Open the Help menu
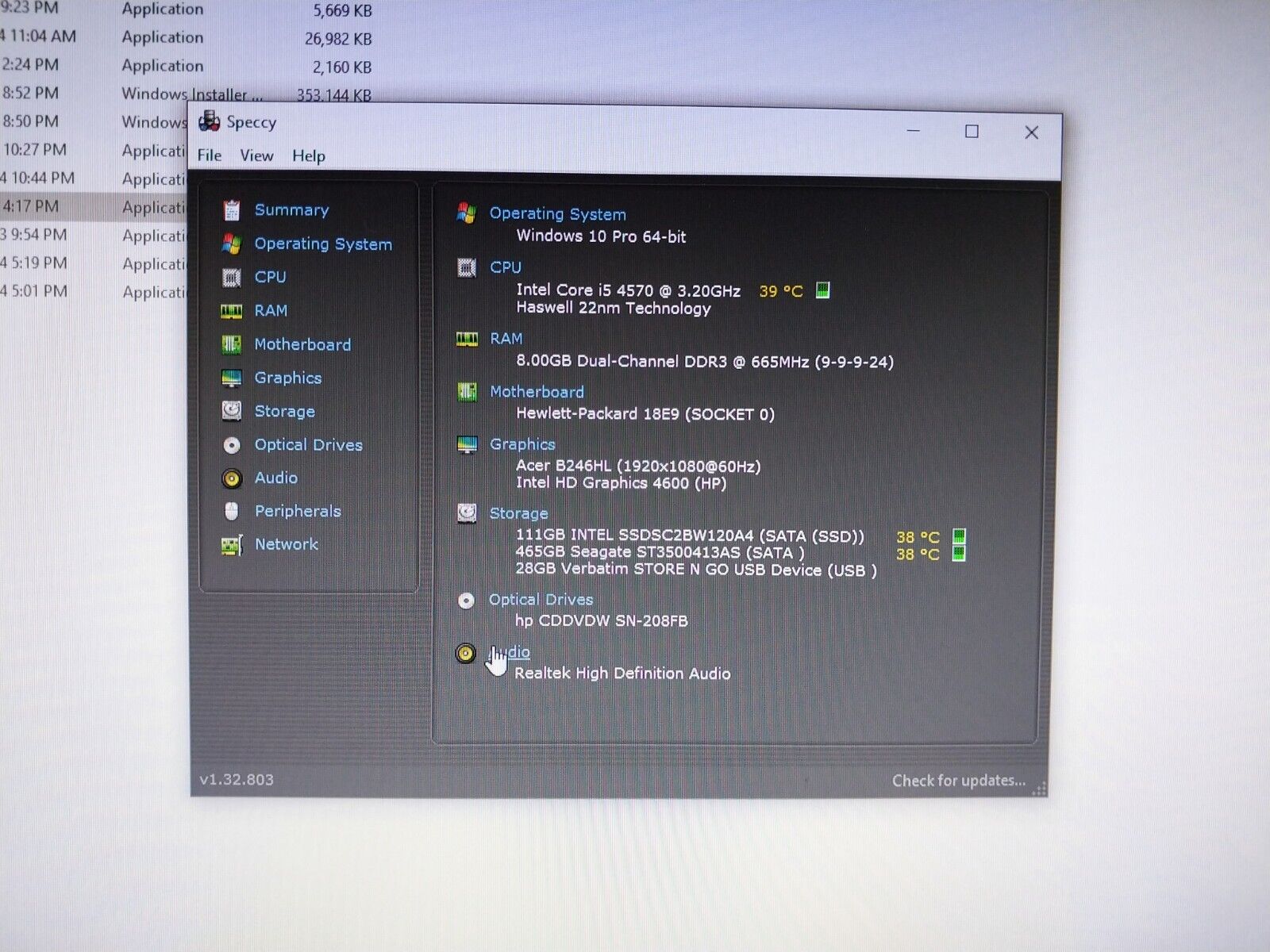This screenshot has height=952, width=1270. click(308, 156)
